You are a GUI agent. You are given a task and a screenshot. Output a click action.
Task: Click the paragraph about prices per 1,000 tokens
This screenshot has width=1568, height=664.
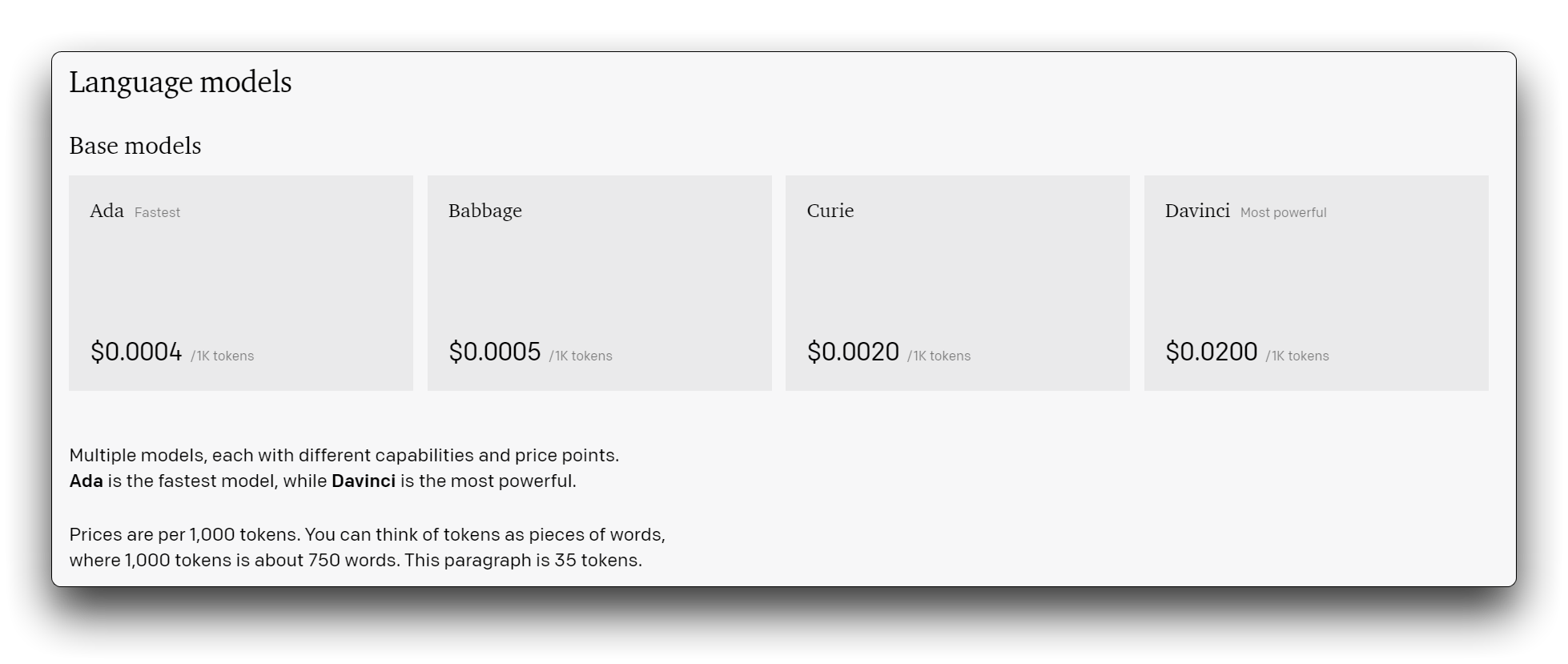(x=368, y=547)
